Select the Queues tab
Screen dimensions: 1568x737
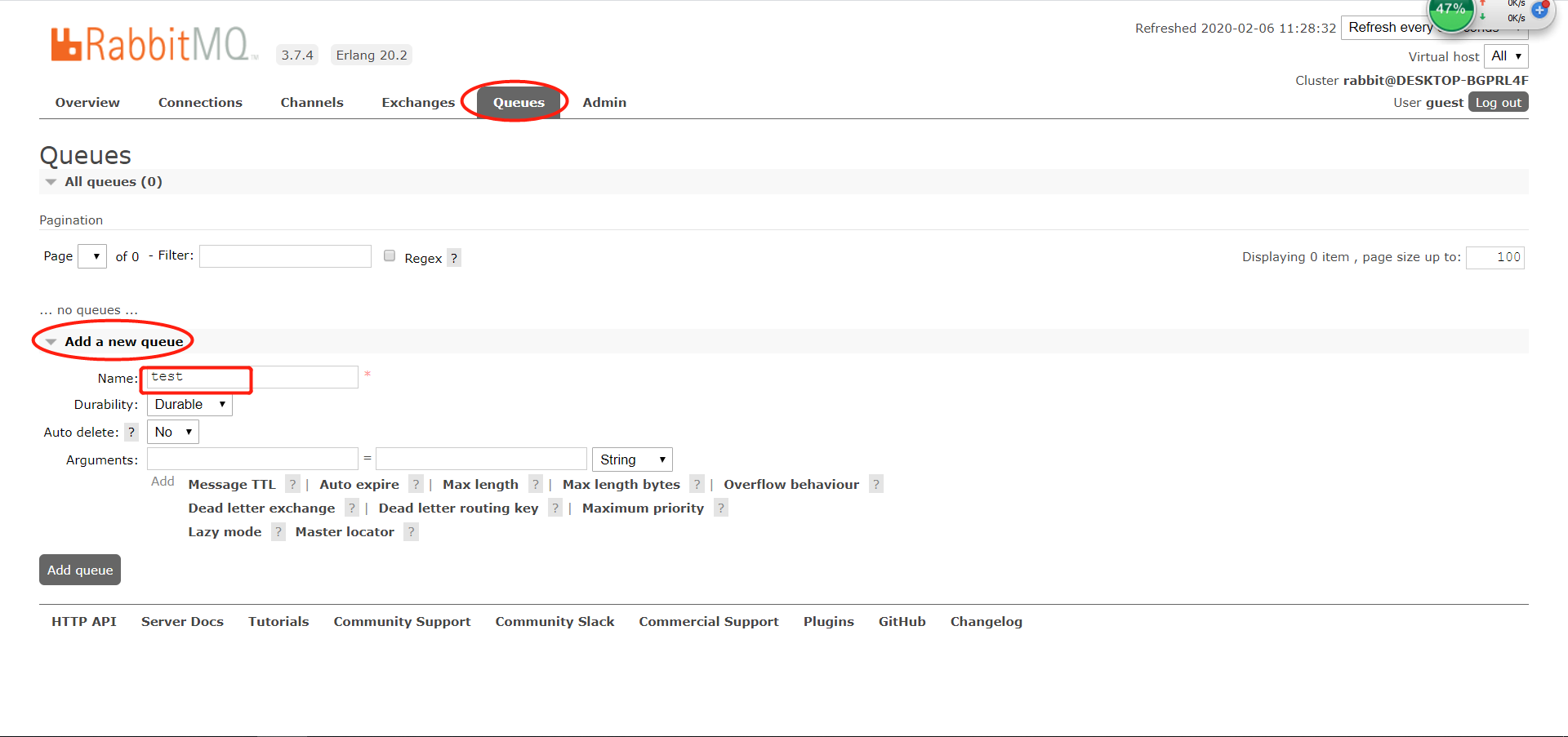(519, 102)
